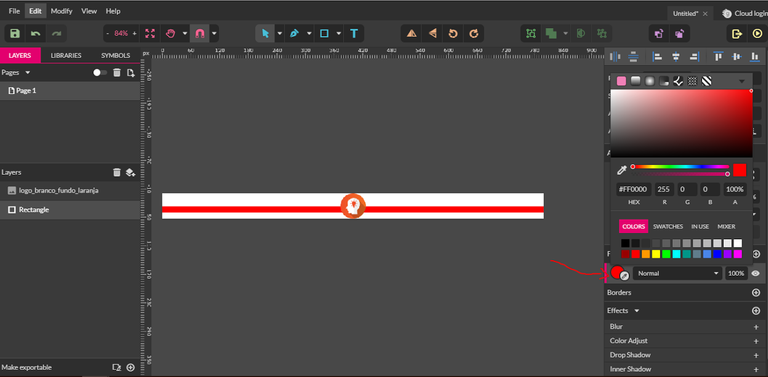Click the undo arrow icon
This screenshot has width=768, height=377.
pos(35,33)
